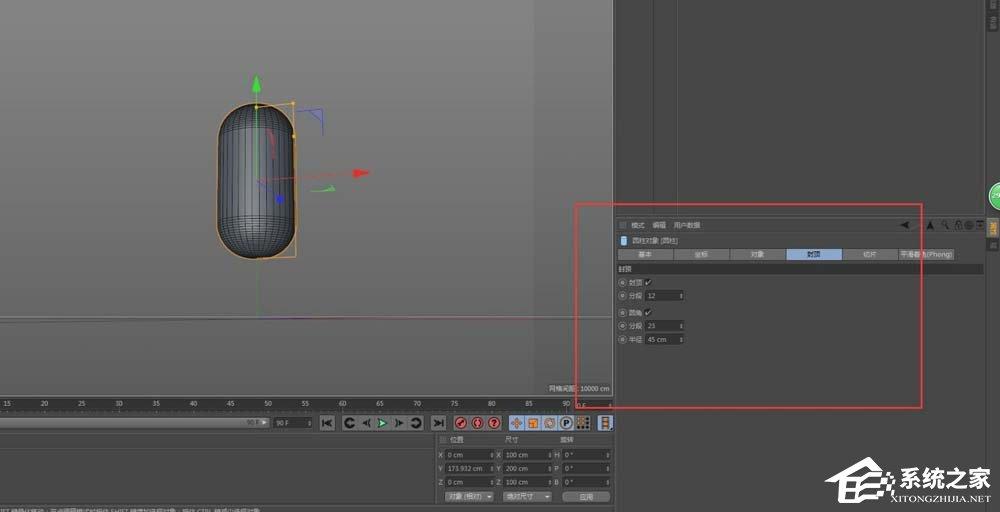Open the coordinate manager menu icon beside 位置

(443, 440)
